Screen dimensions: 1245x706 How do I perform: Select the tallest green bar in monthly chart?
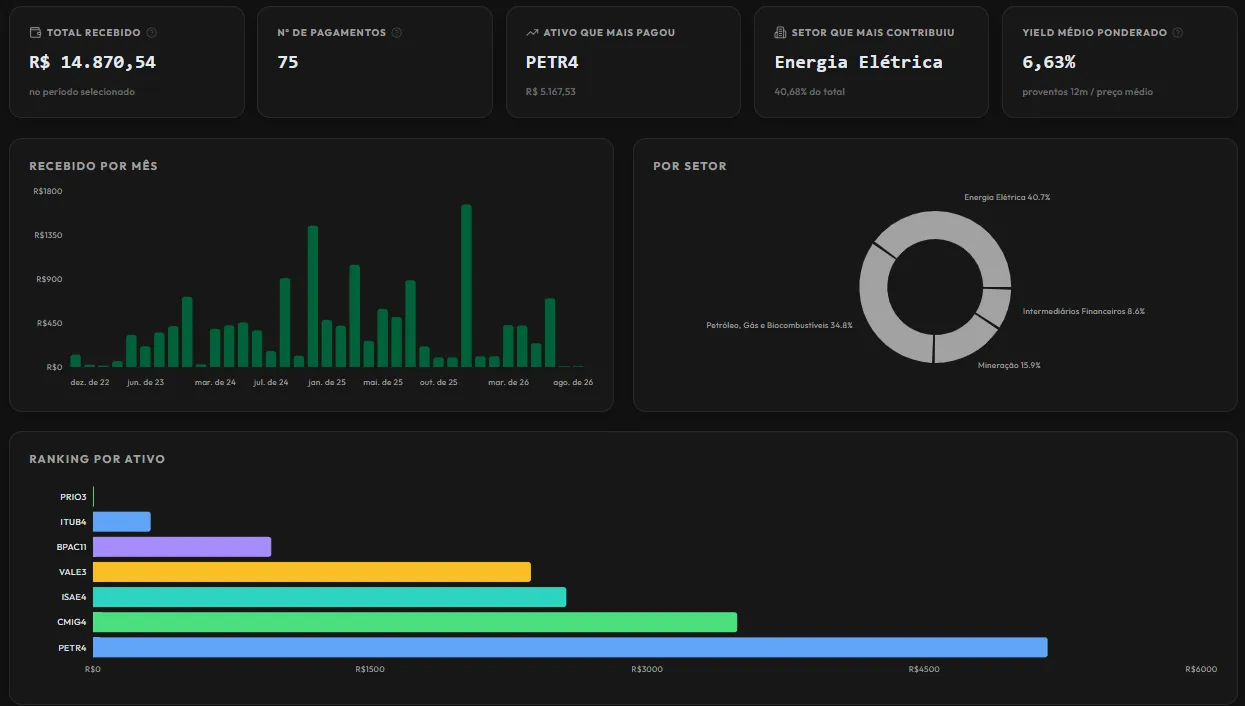coord(466,286)
